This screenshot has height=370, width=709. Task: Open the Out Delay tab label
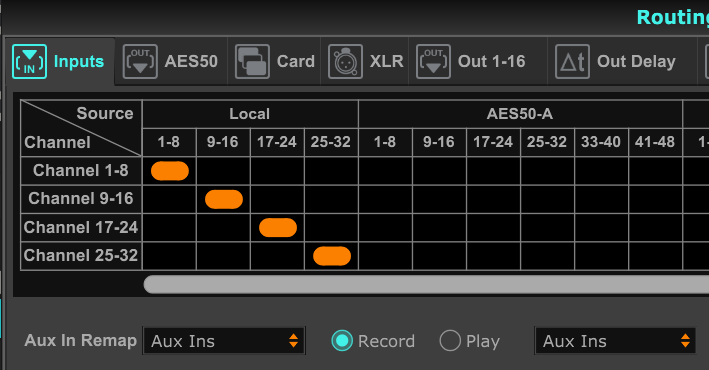point(636,62)
